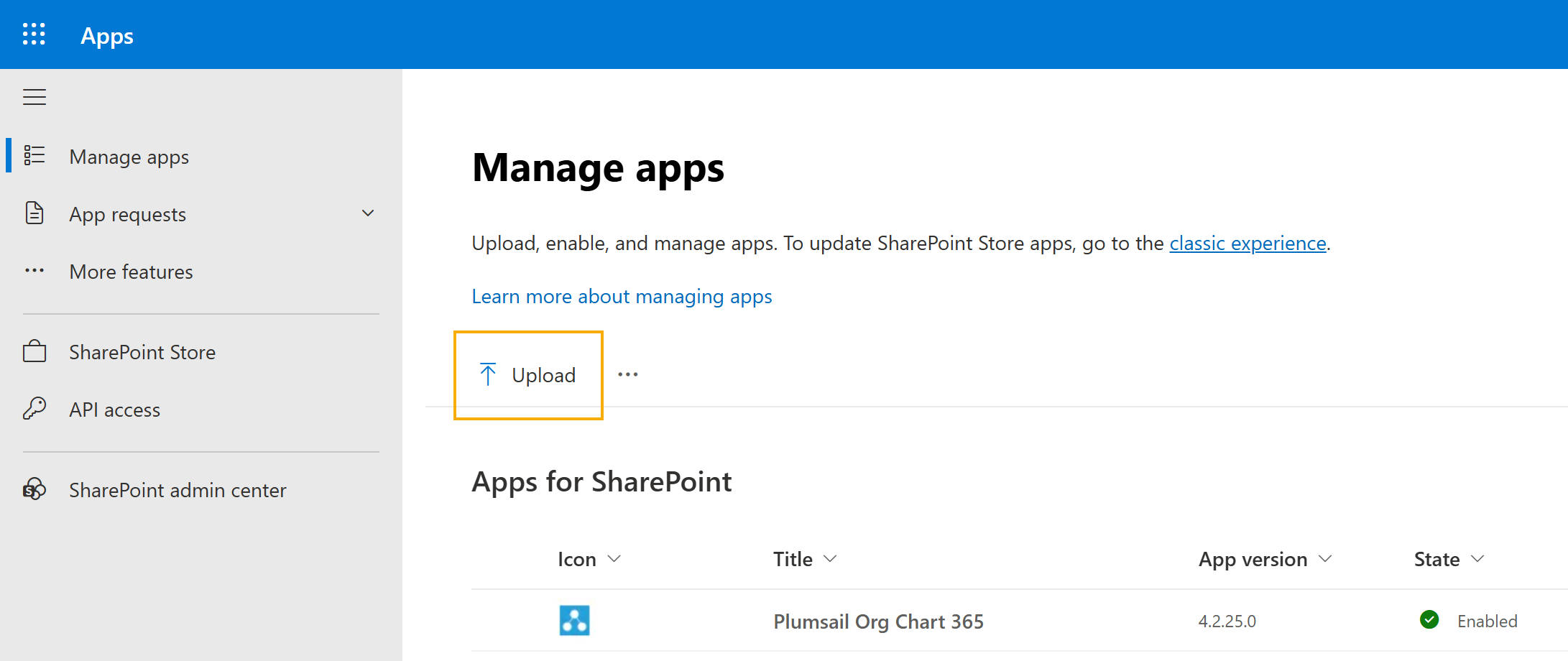Click the Plumsail Org Chart 365 app icon

[573, 620]
